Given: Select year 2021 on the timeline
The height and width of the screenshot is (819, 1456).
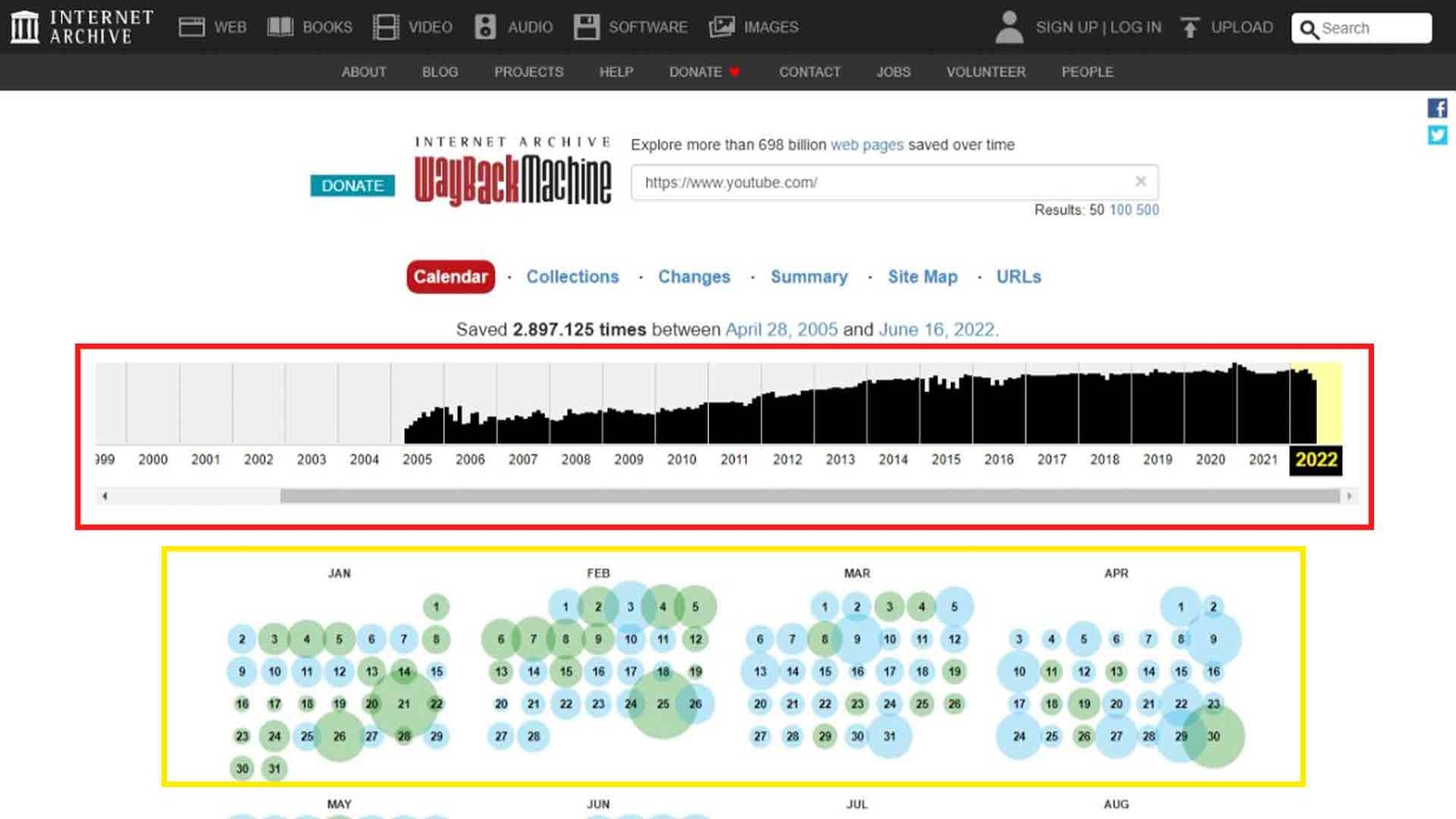Looking at the screenshot, I should coord(1263,460).
